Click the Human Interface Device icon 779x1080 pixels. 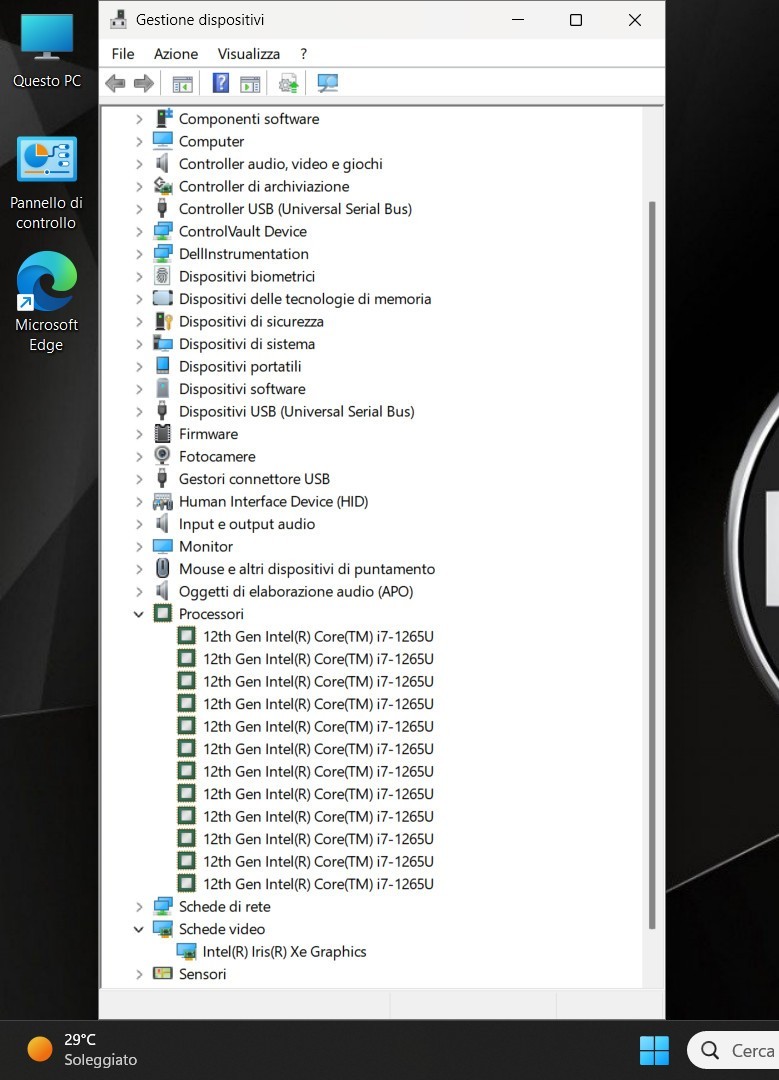(163, 501)
